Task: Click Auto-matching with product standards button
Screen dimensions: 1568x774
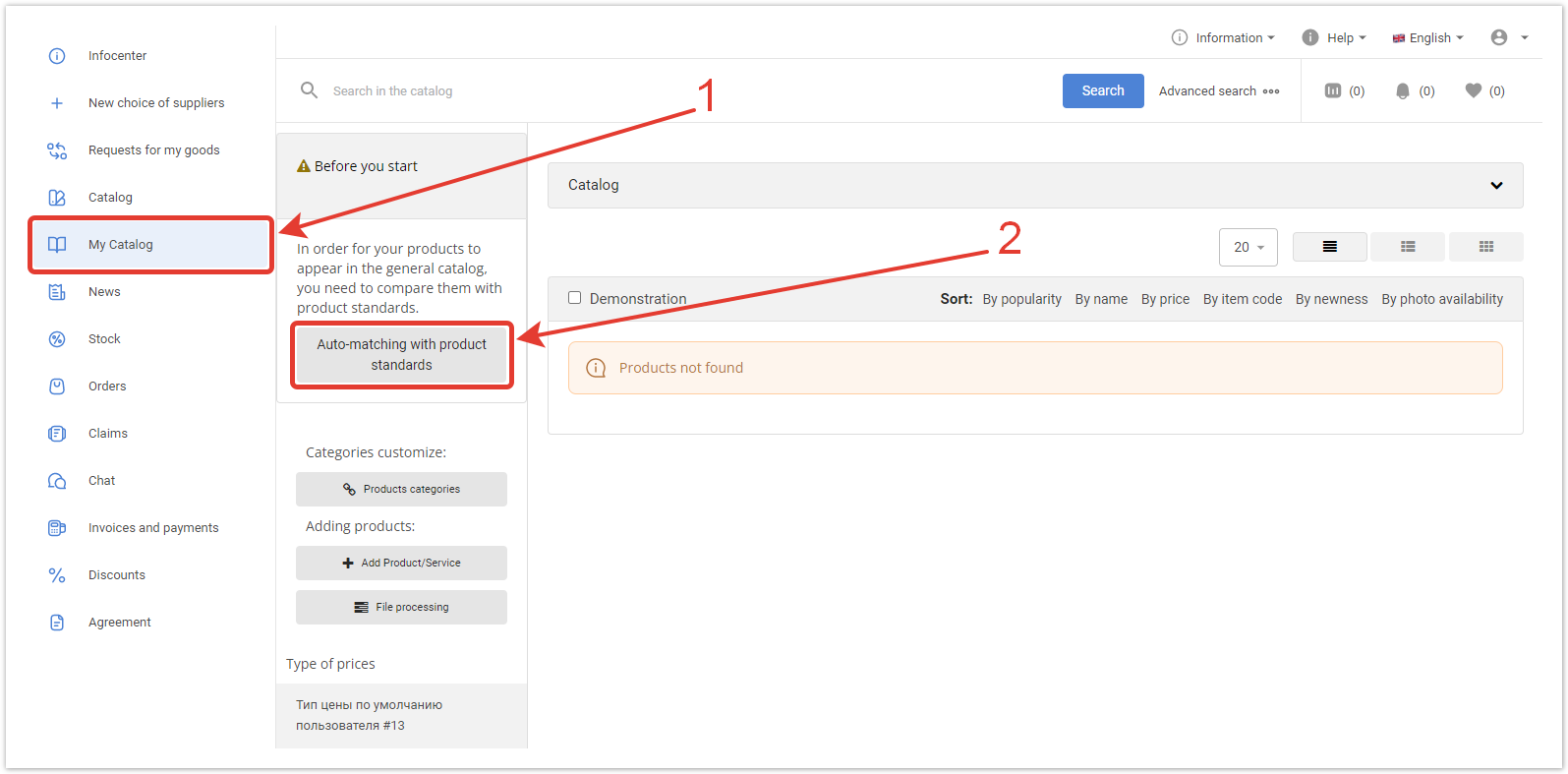Action: tap(401, 354)
